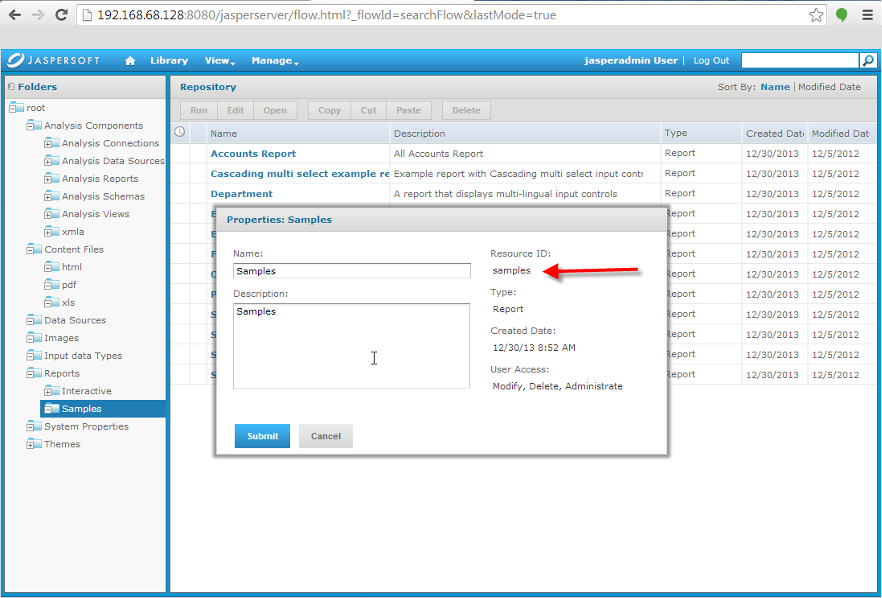The width and height of the screenshot is (882, 598).
Task: Click the Paste toolbar button
Action: (x=408, y=110)
